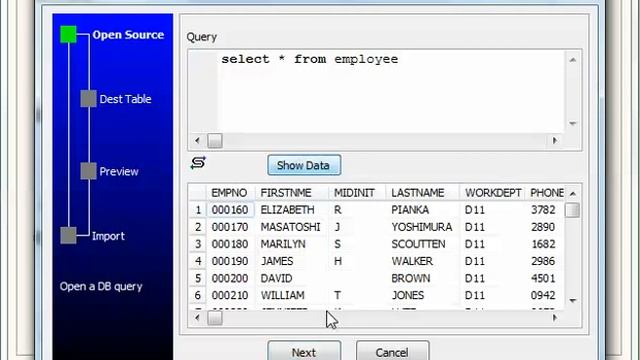Select row number 1 header

[198, 210]
